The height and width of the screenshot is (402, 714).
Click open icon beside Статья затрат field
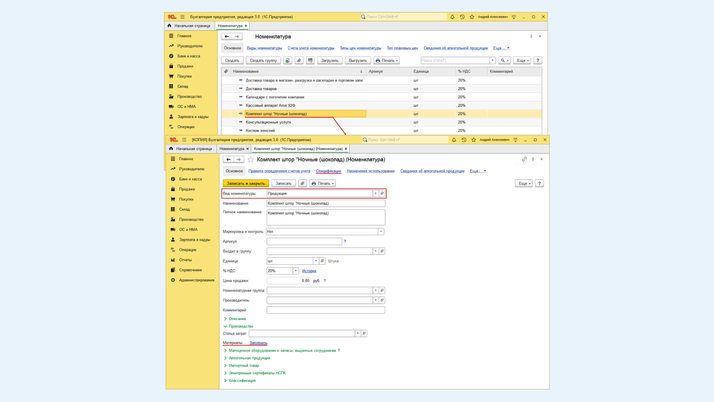coord(364,333)
